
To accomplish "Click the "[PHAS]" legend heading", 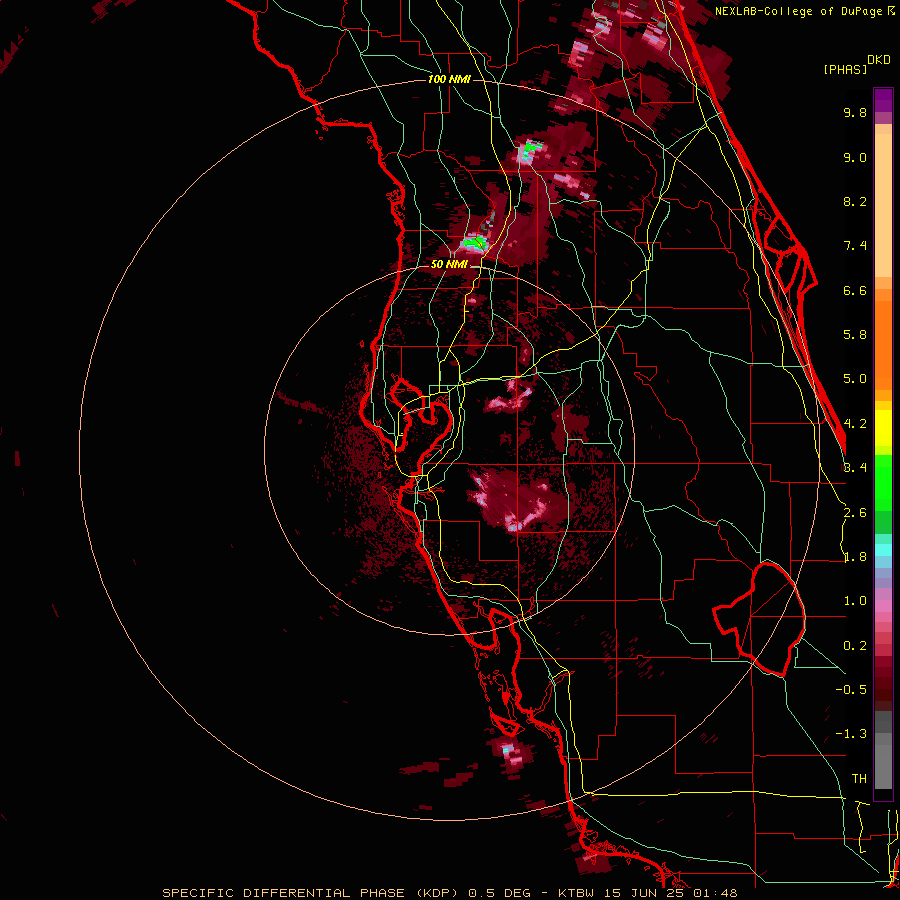I will click(845, 69).
